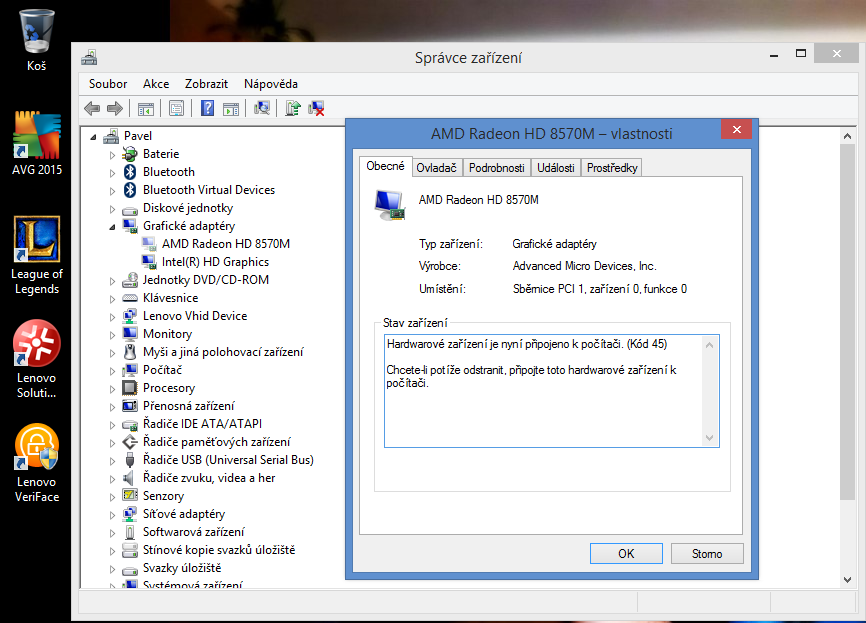This screenshot has height=623, width=866.
Task: Expand the Softwarová zařízení category
Action: coord(112,532)
